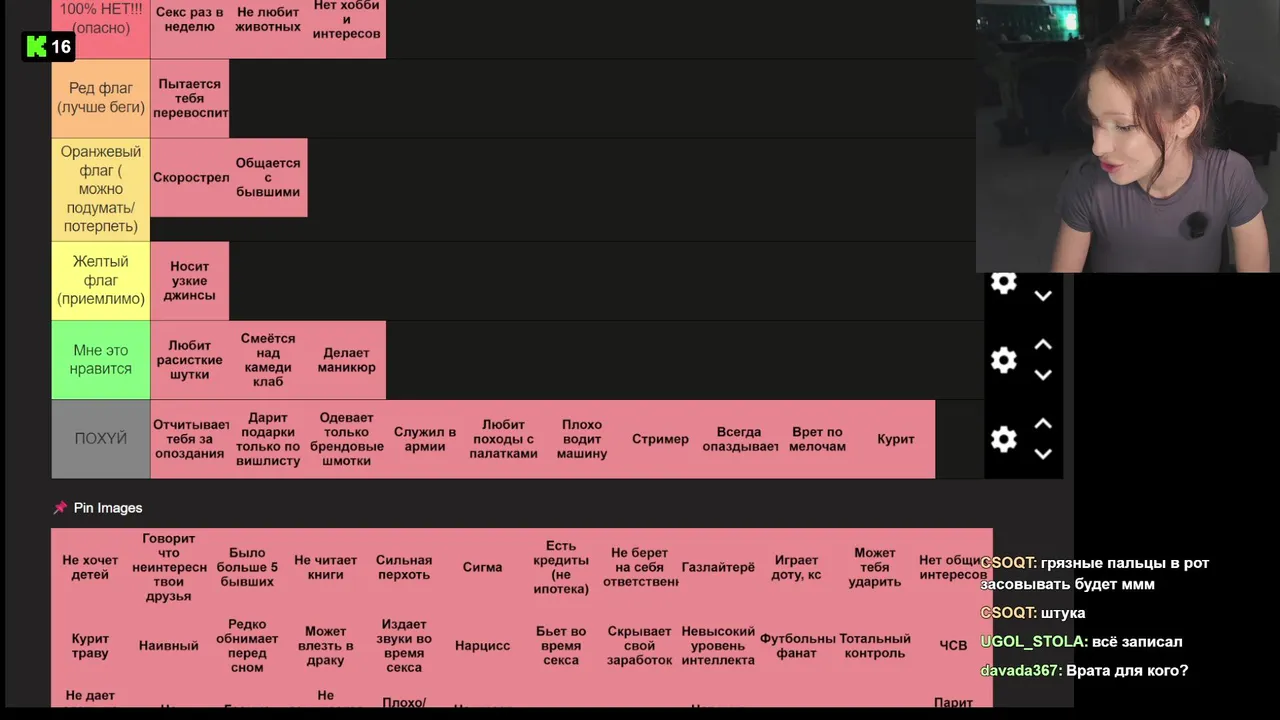This screenshot has height=720, width=1280.
Task: Select the Стример tile
Action: coord(660,439)
